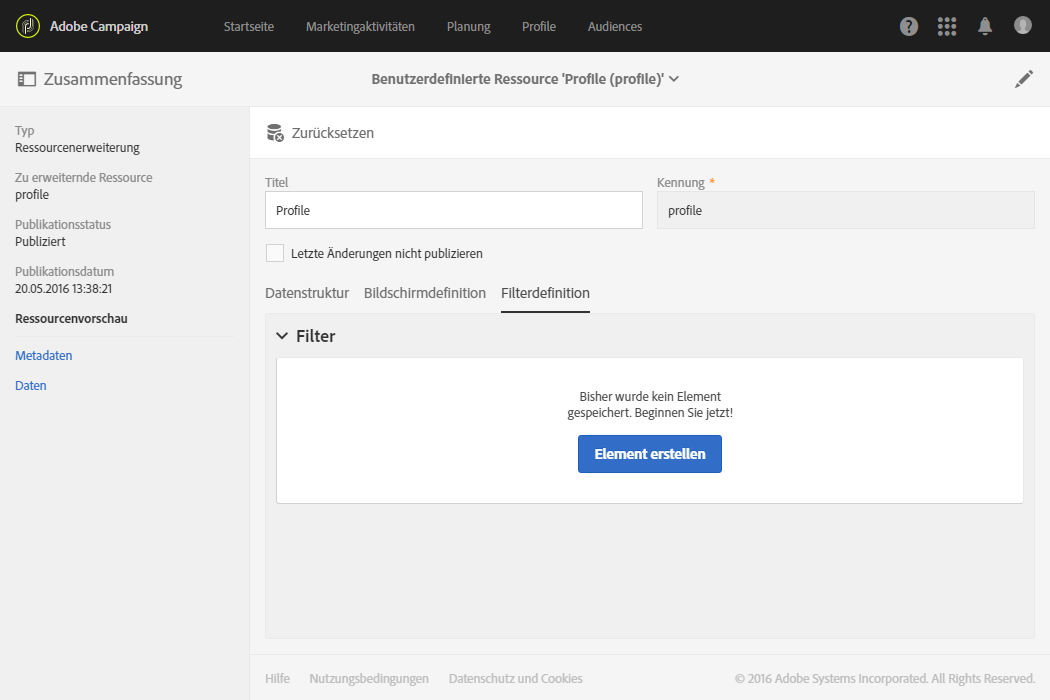Image resolution: width=1050 pixels, height=700 pixels.
Task: Open the Marketingaktivitäten menu
Action: (360, 27)
